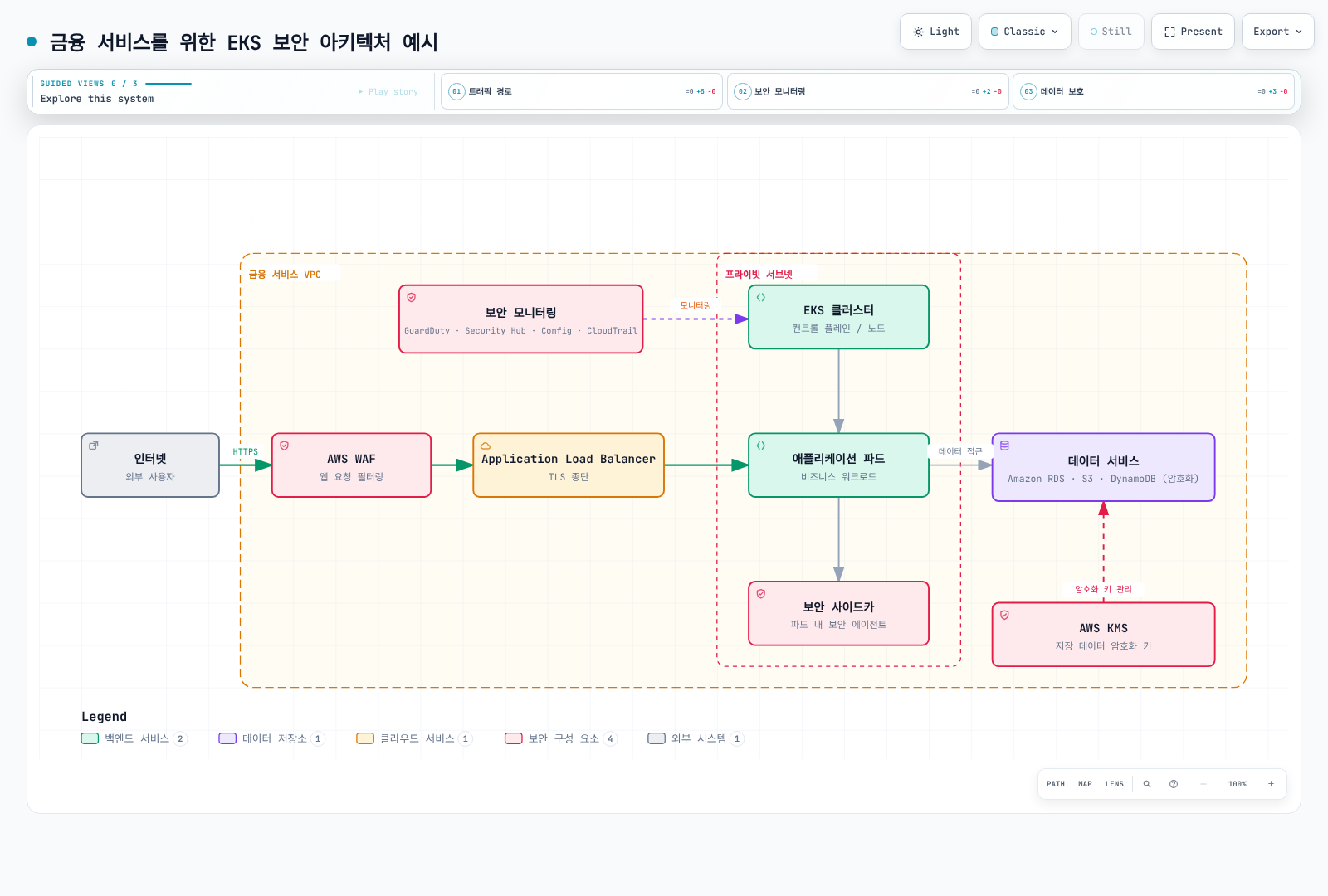Zoom out with the minus button
The width and height of the screenshot is (1328, 896).
pyautogui.click(x=1203, y=784)
